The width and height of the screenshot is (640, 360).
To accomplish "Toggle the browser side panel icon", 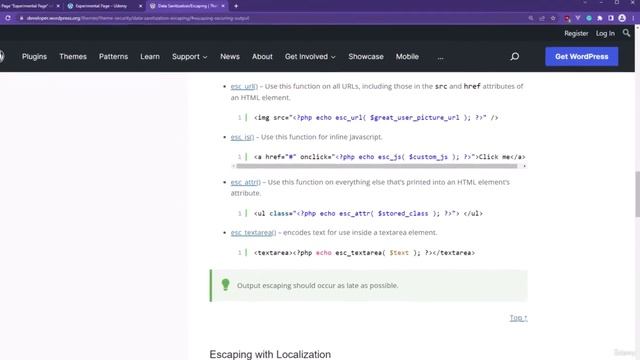I will tap(611, 18).
